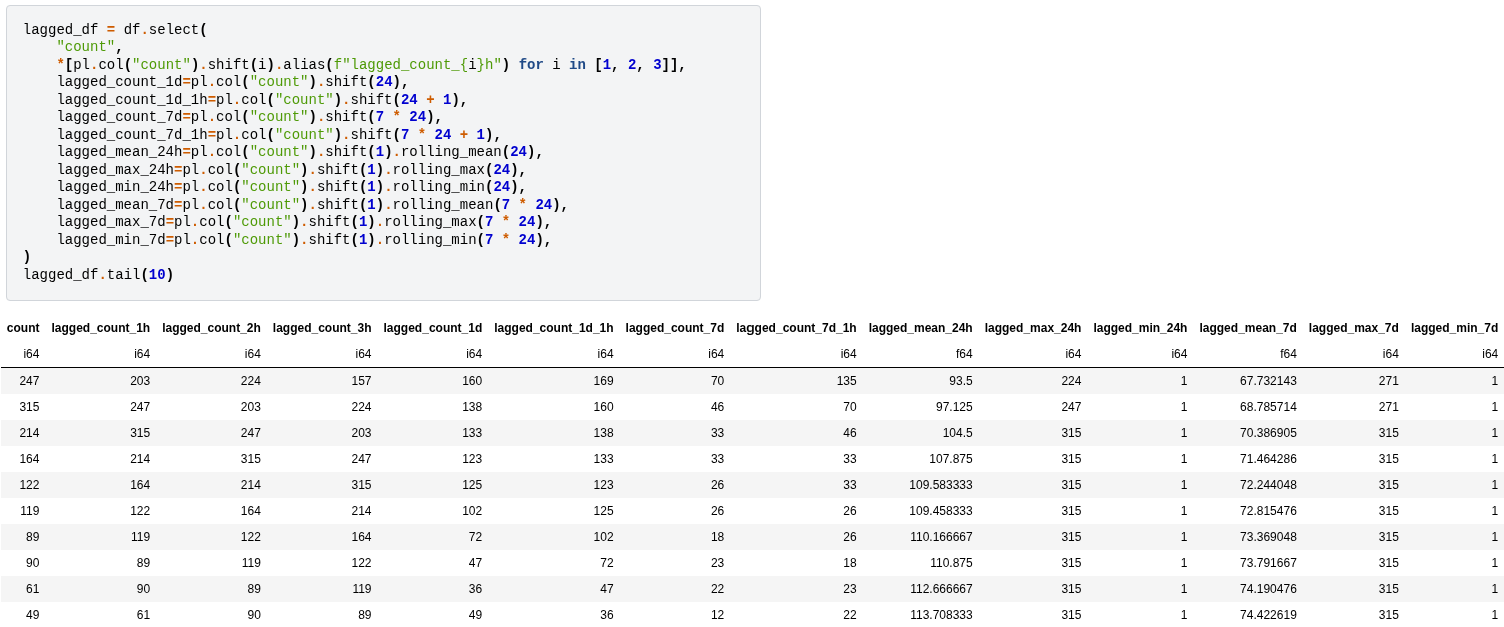Click the 135 cell in lagged_count_7d_1h
The width and height of the screenshot is (1504, 627).
click(846, 381)
